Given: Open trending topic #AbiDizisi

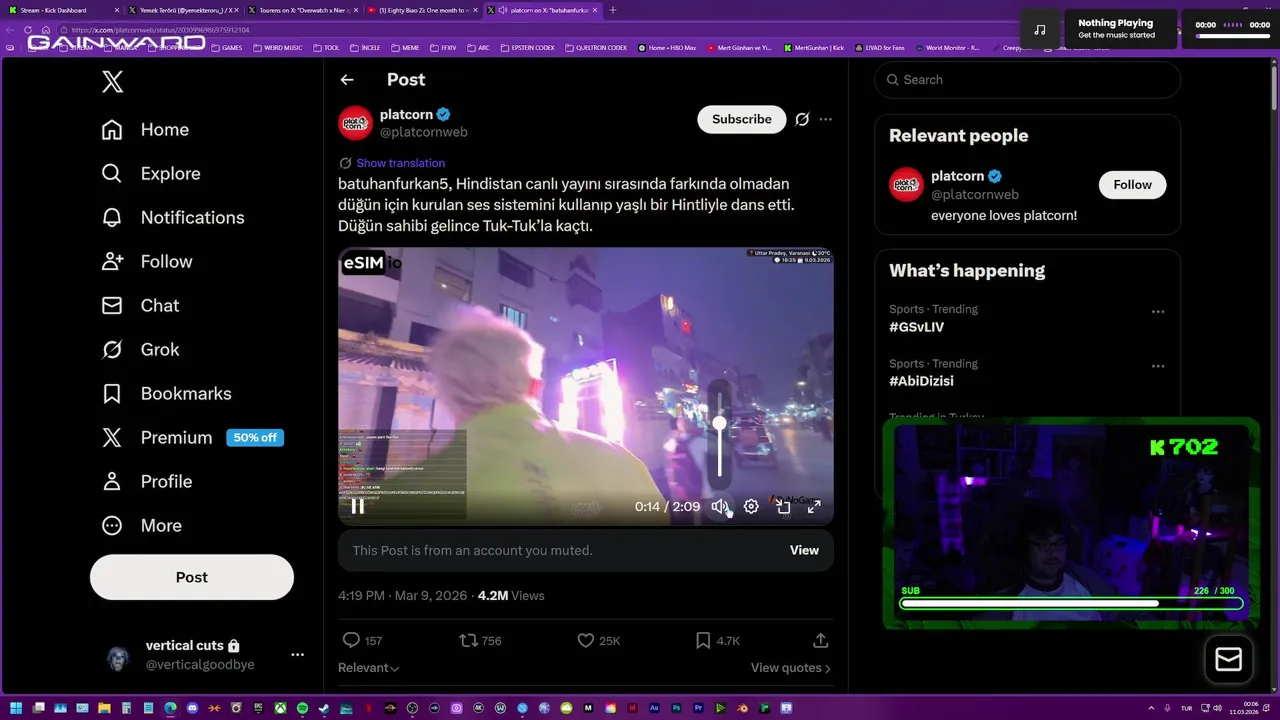Looking at the screenshot, I should [921, 381].
